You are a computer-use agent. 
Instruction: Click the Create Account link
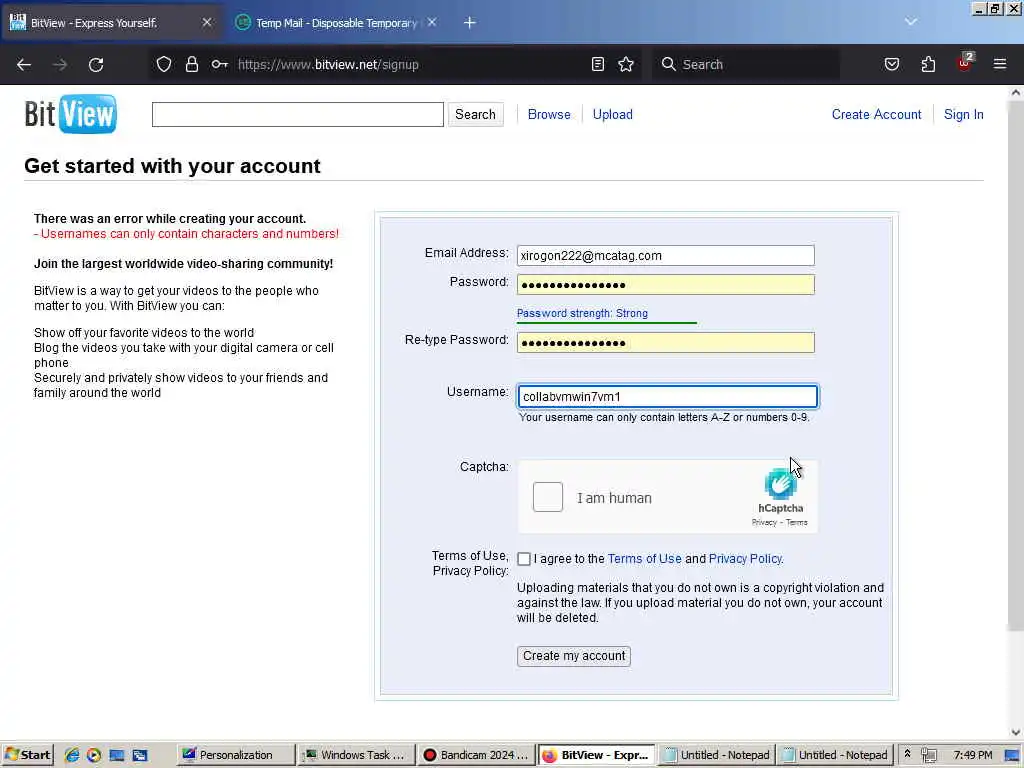tap(876, 114)
